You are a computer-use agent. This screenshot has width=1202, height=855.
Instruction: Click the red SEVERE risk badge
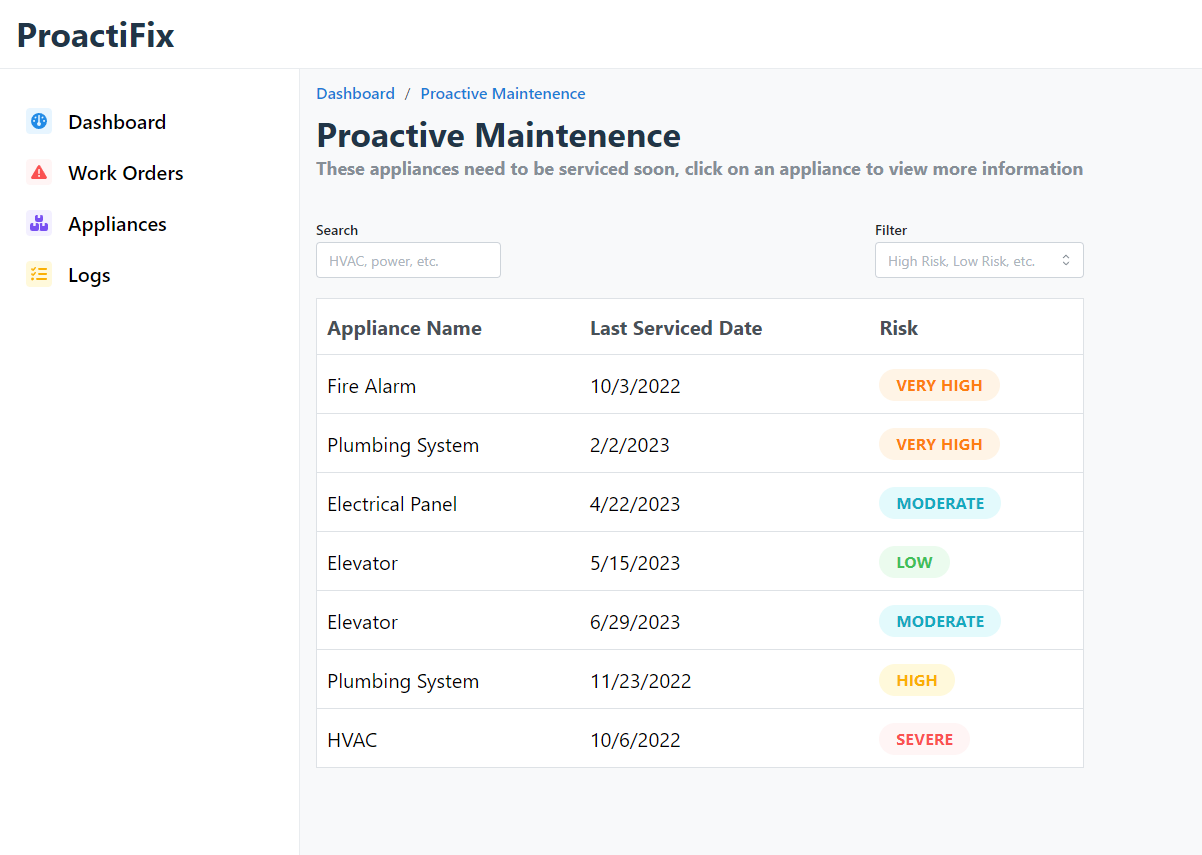[924, 739]
